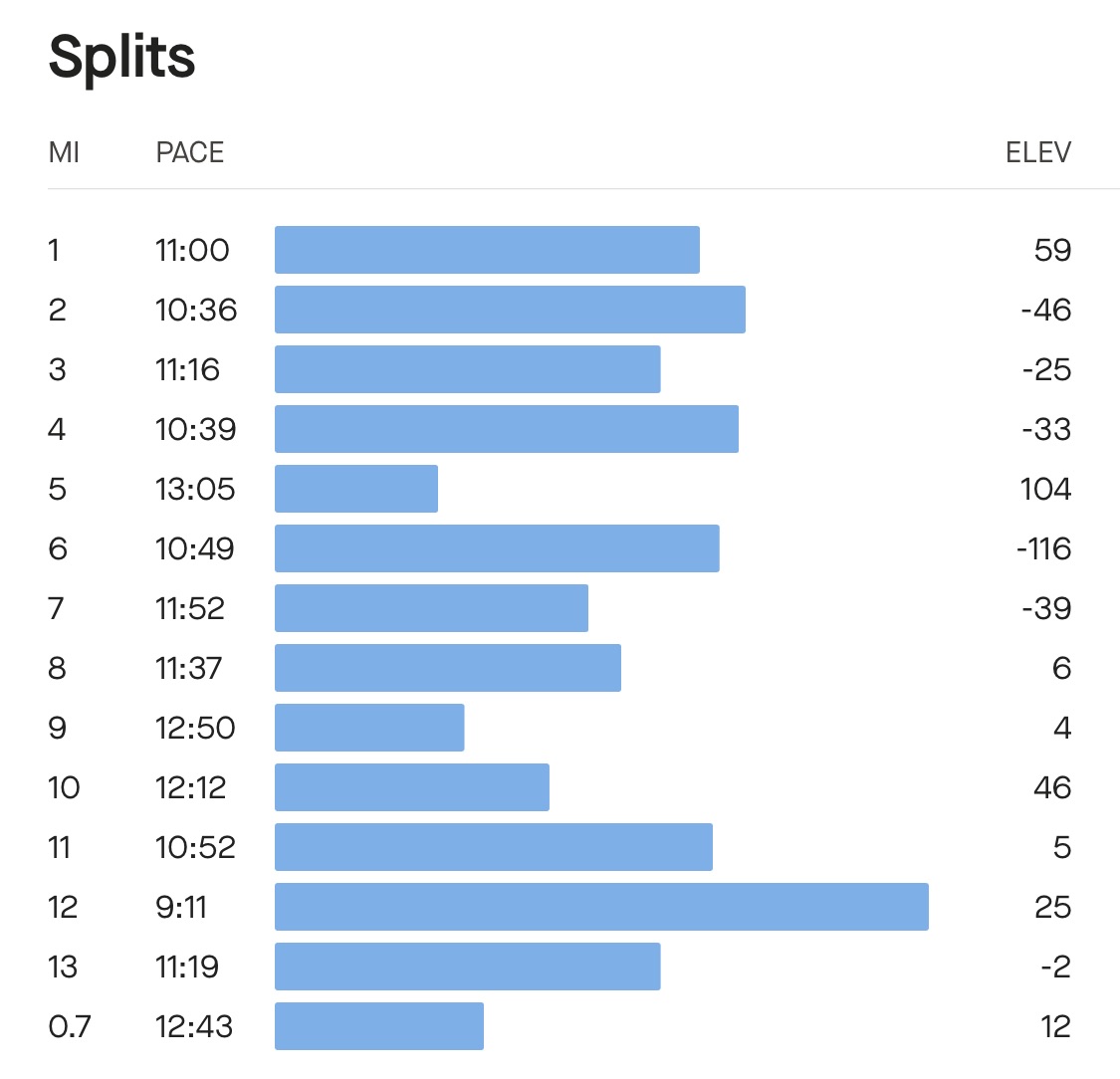1120x1079 pixels.
Task: Click the ELEV column header
Action: pos(1037,152)
